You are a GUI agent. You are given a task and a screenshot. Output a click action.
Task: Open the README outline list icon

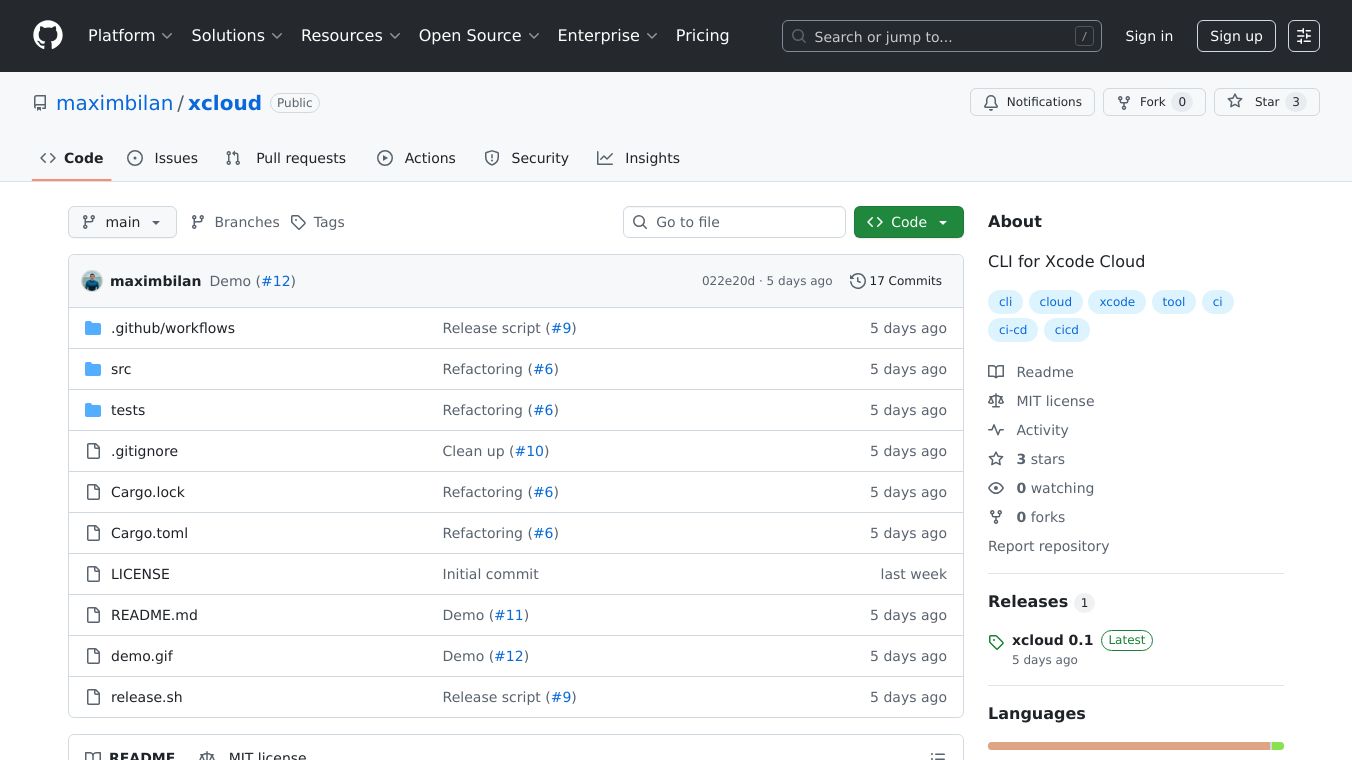[937, 755]
